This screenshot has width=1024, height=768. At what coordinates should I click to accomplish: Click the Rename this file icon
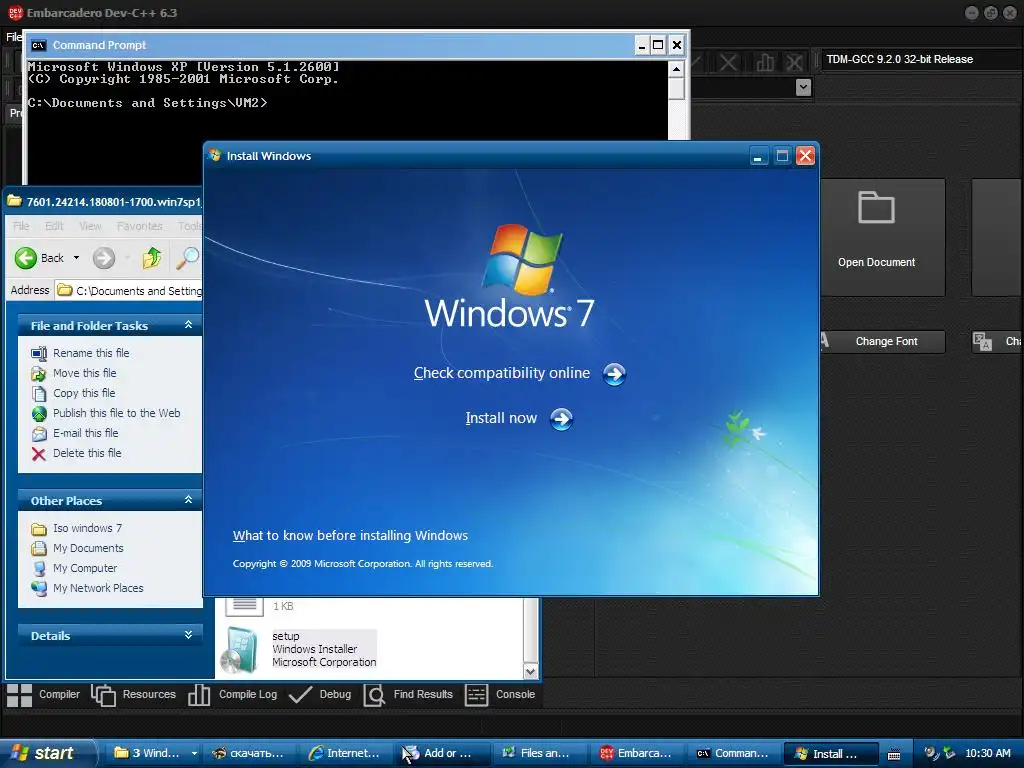tap(39, 353)
